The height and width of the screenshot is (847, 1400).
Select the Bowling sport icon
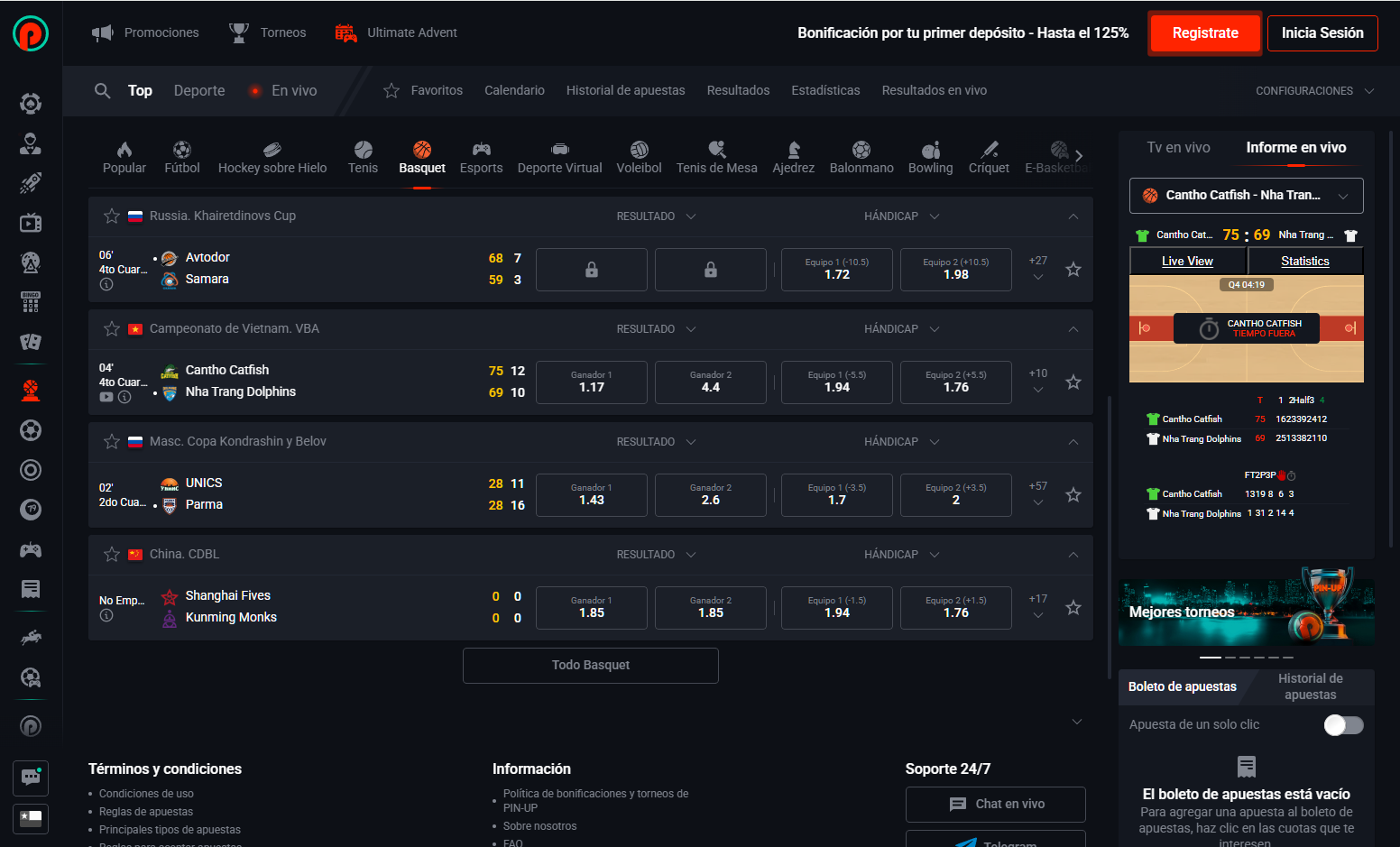pos(931,157)
